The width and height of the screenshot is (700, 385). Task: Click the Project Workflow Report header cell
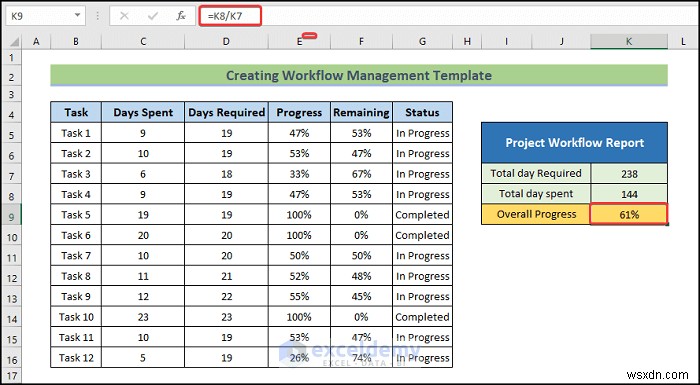tap(575, 142)
